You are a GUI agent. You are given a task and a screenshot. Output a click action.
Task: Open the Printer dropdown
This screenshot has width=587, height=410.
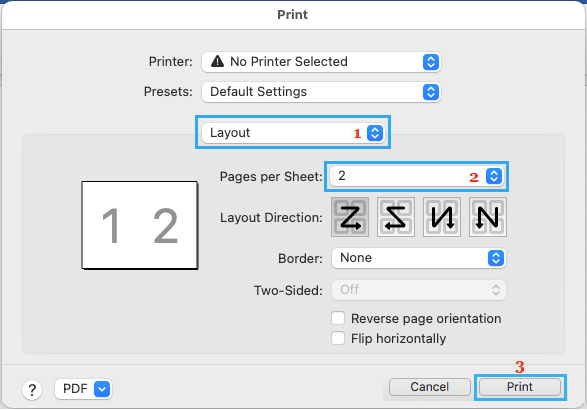(321, 62)
